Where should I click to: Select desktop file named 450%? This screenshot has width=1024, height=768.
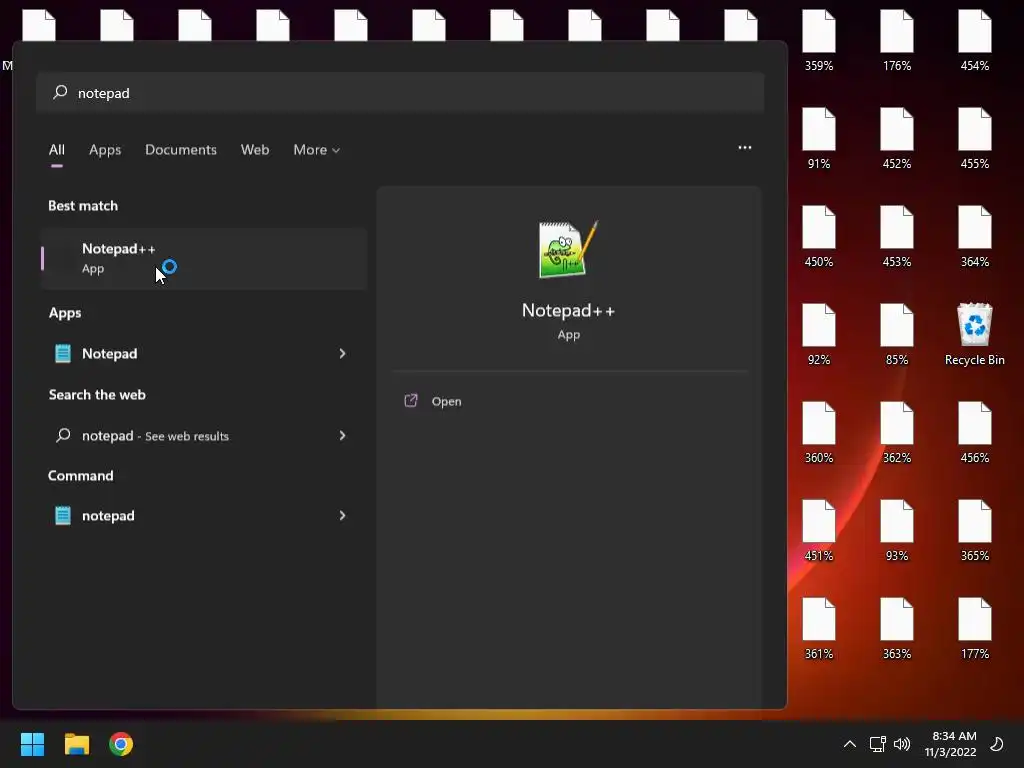pos(819,236)
